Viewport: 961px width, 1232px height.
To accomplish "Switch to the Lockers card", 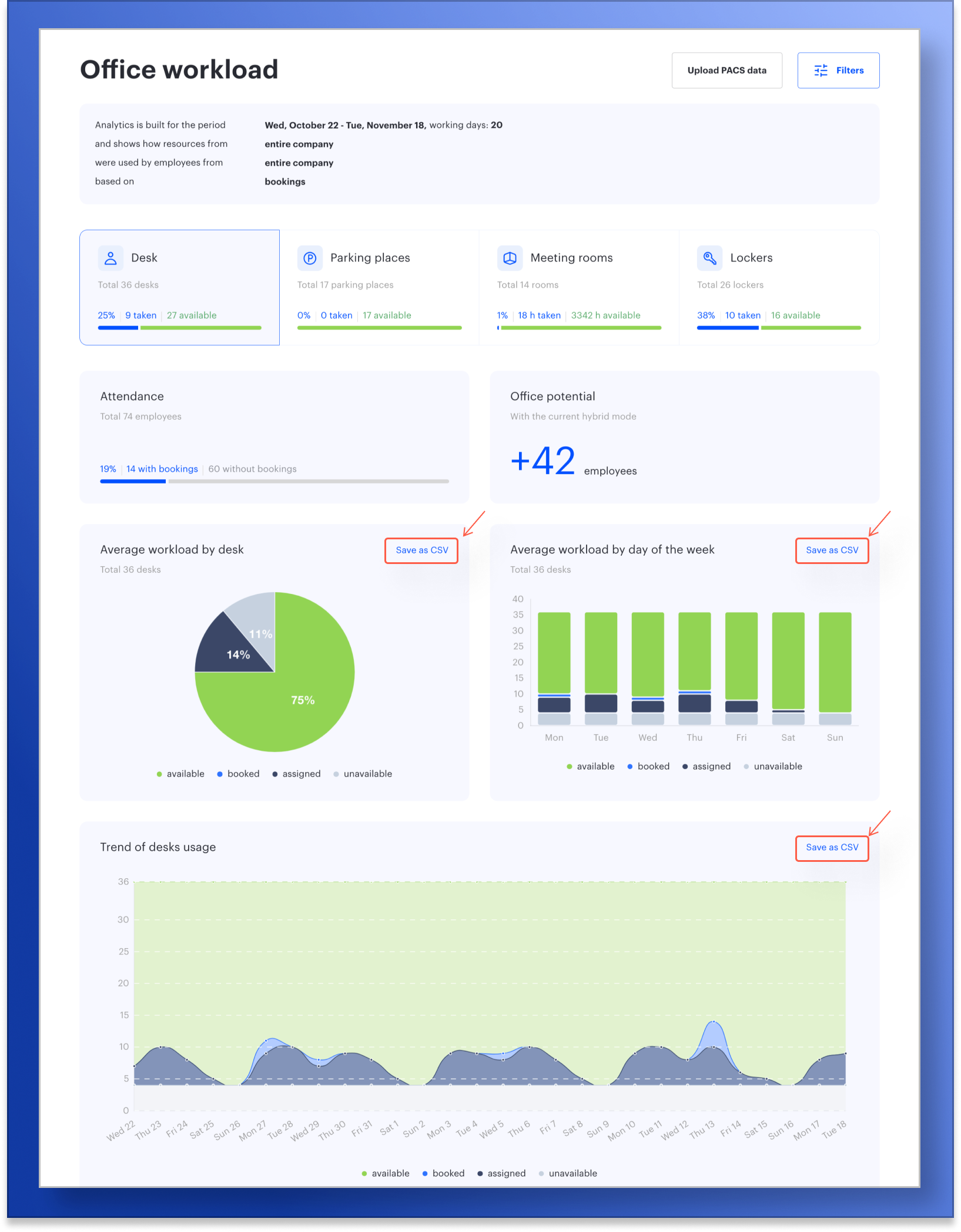I will point(779,287).
